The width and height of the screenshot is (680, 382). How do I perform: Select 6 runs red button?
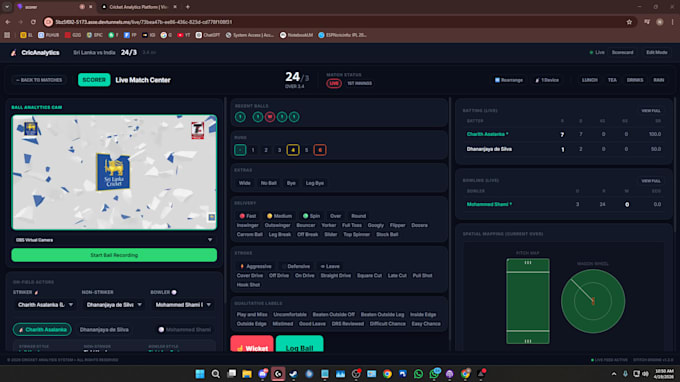320,150
